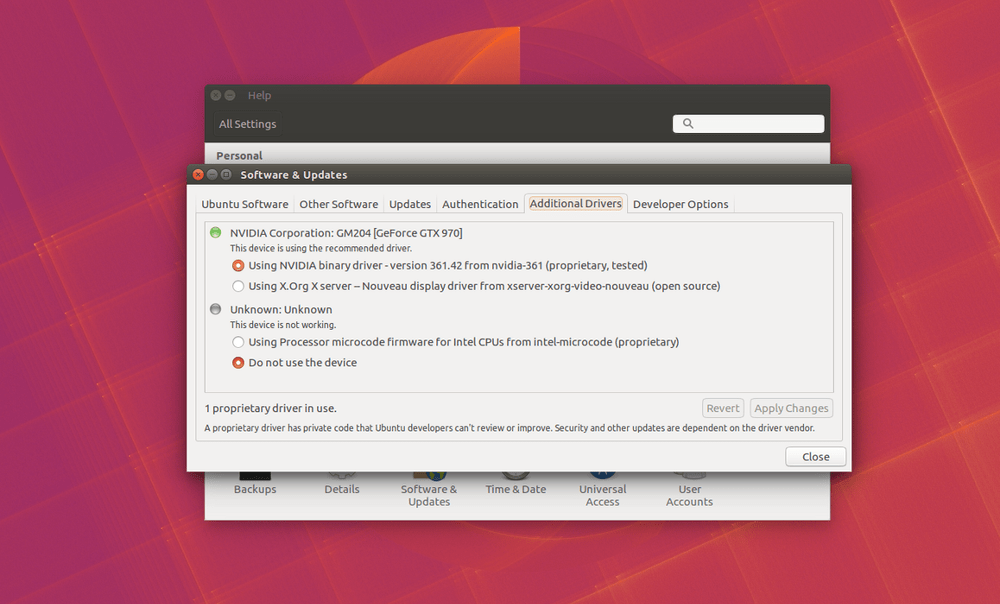This screenshot has width=1000, height=604.
Task: Open Time & Date settings
Action: [x=516, y=488]
